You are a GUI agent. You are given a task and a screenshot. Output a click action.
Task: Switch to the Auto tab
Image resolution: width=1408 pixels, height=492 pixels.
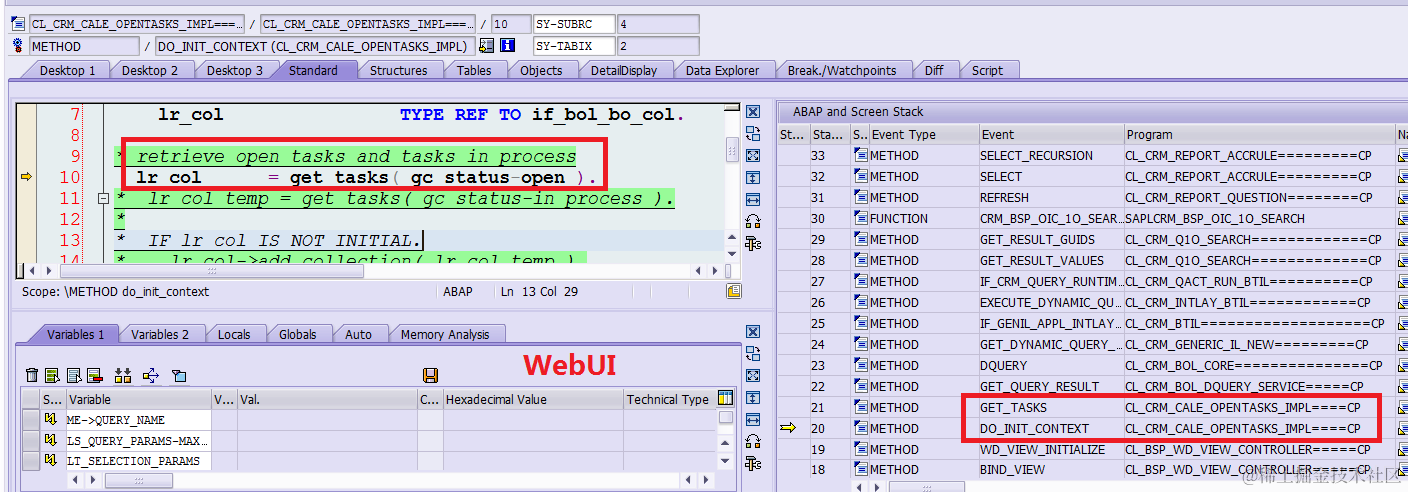(x=358, y=334)
